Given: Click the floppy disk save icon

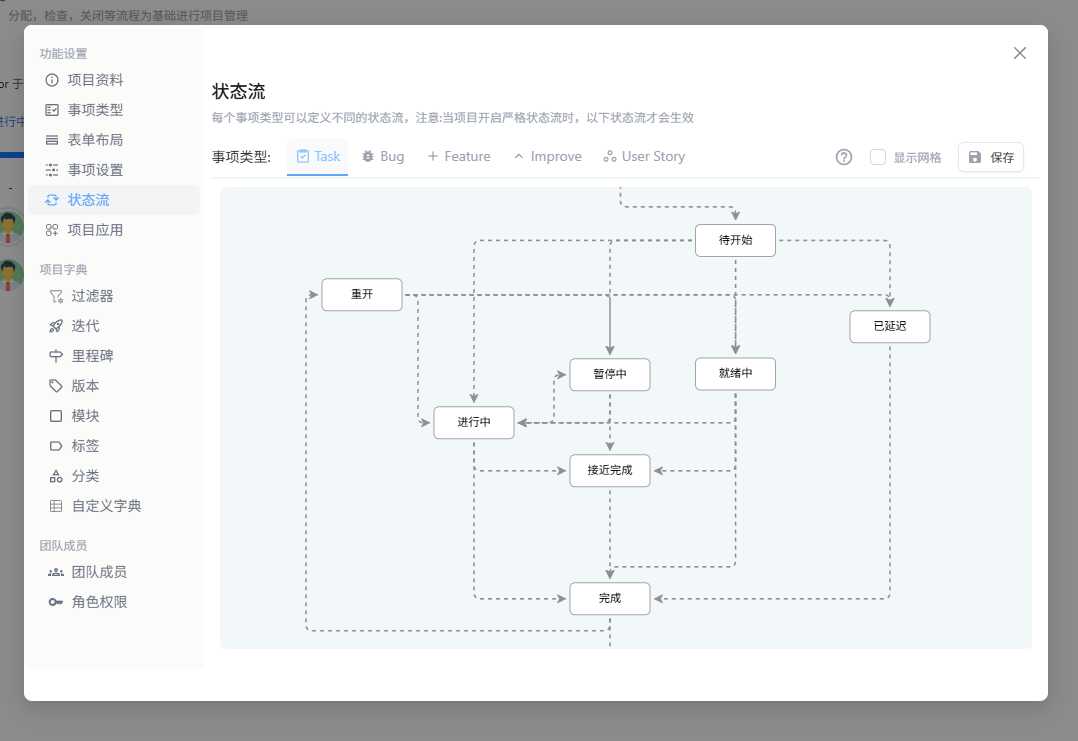Looking at the screenshot, I should pos(975,157).
